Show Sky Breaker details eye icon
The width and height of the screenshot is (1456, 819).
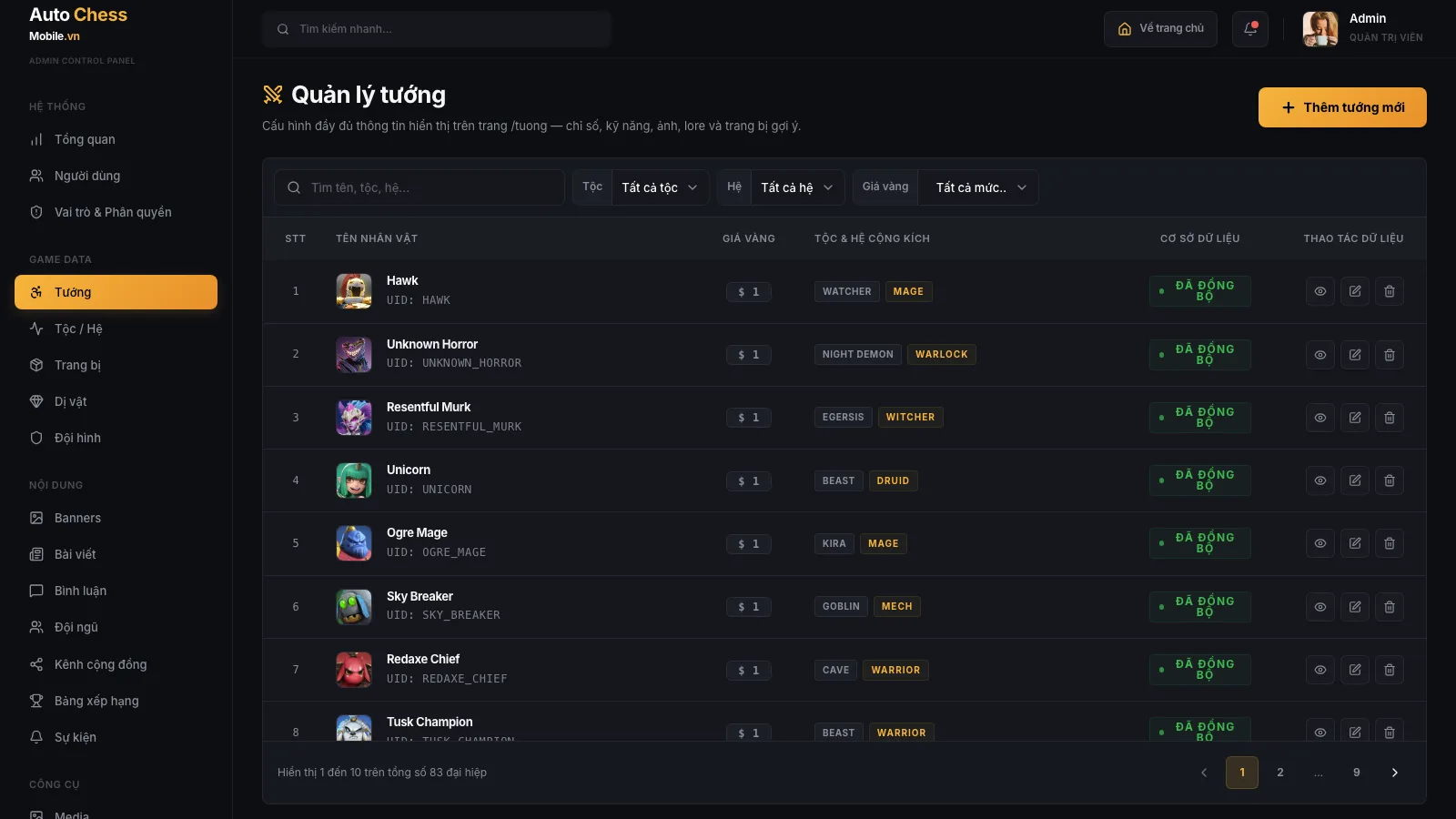click(1320, 607)
